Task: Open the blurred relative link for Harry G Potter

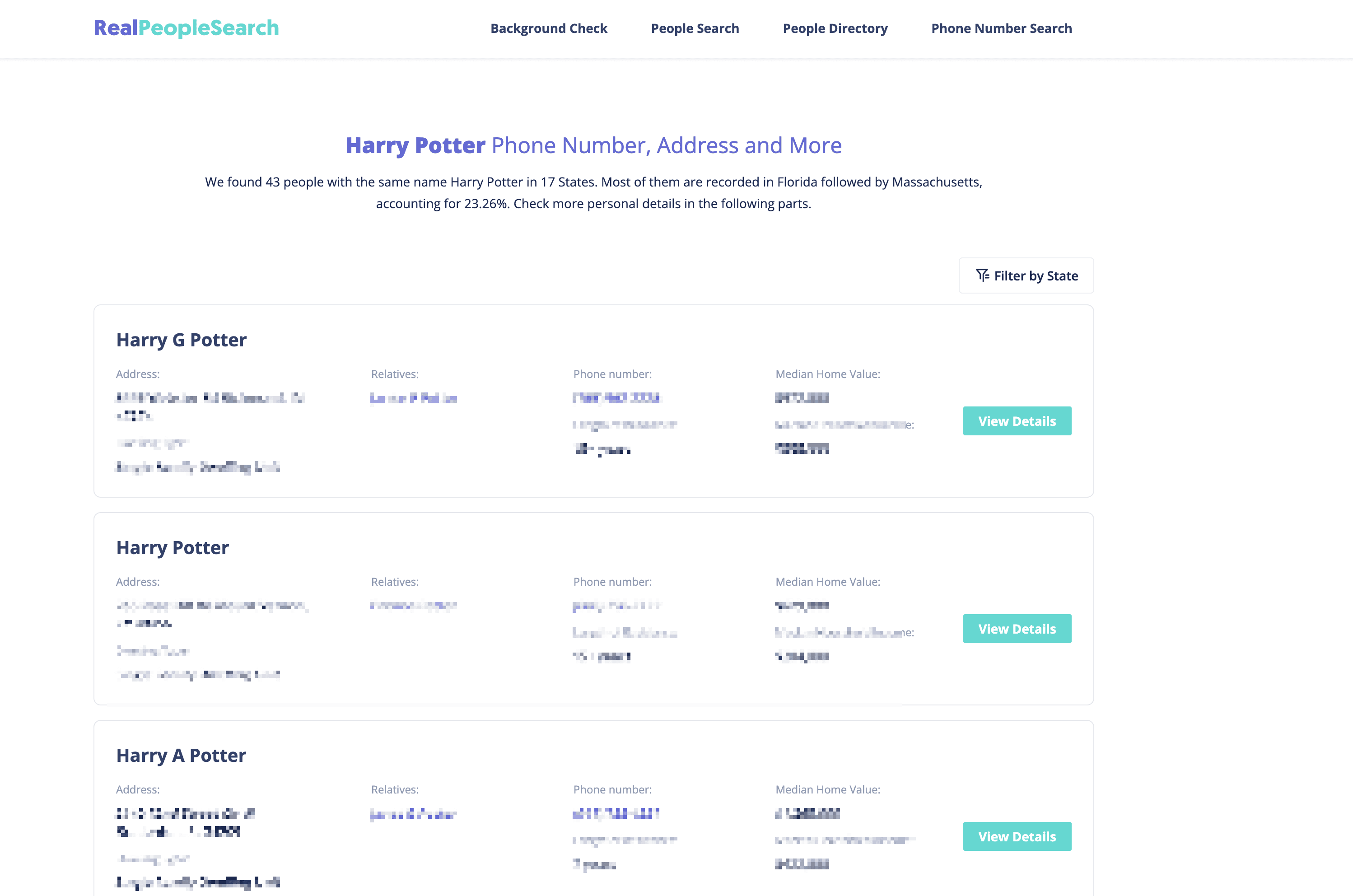Action: pyautogui.click(x=414, y=398)
